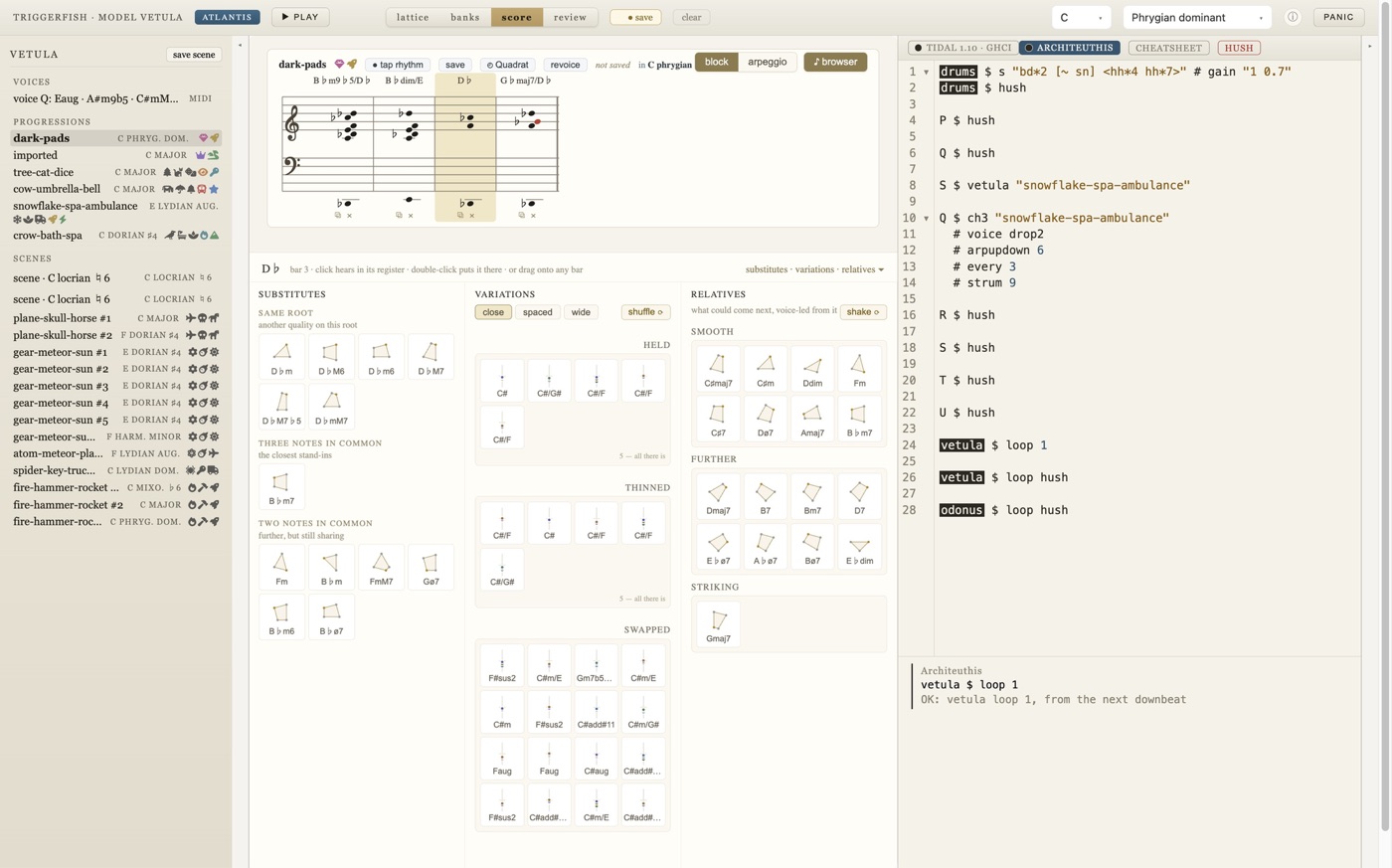Select the B♭m7 three-notes-in-common chord
This screenshot has height=868, width=1392.
tap(281, 487)
